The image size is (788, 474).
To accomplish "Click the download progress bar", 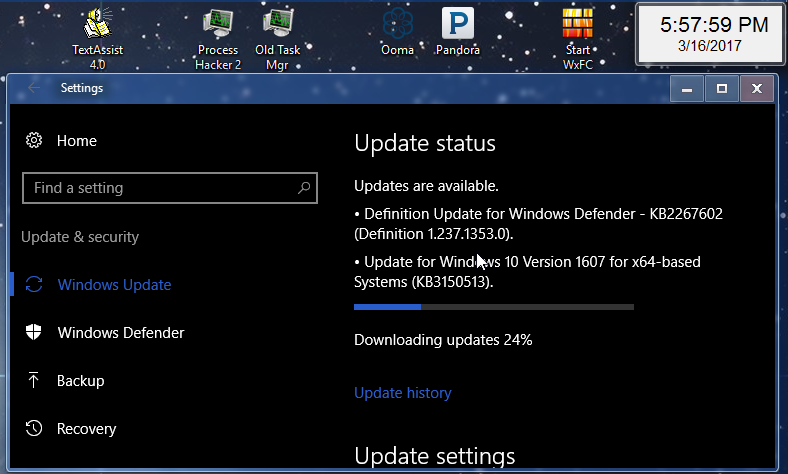I will click(x=494, y=307).
